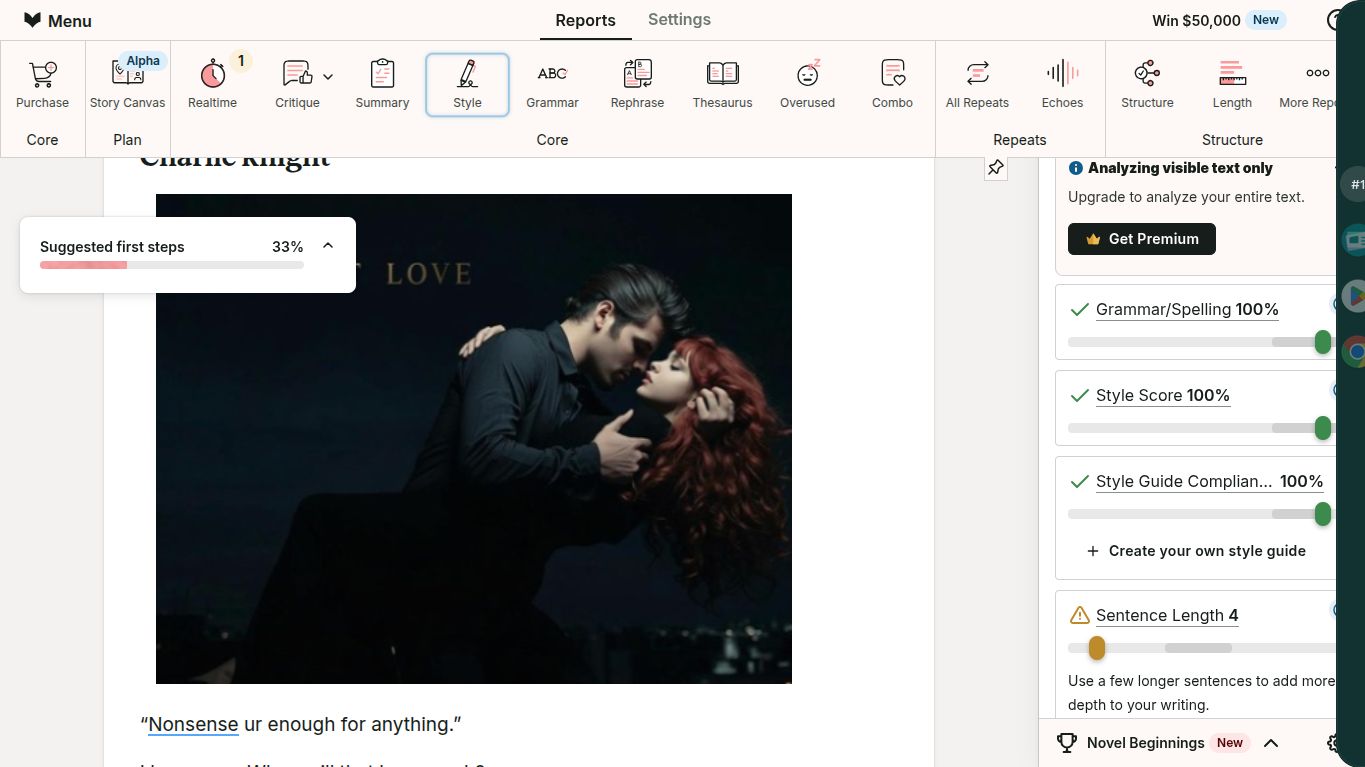The height and width of the screenshot is (767, 1365).
Task: Open the main Menu
Action: (58, 21)
